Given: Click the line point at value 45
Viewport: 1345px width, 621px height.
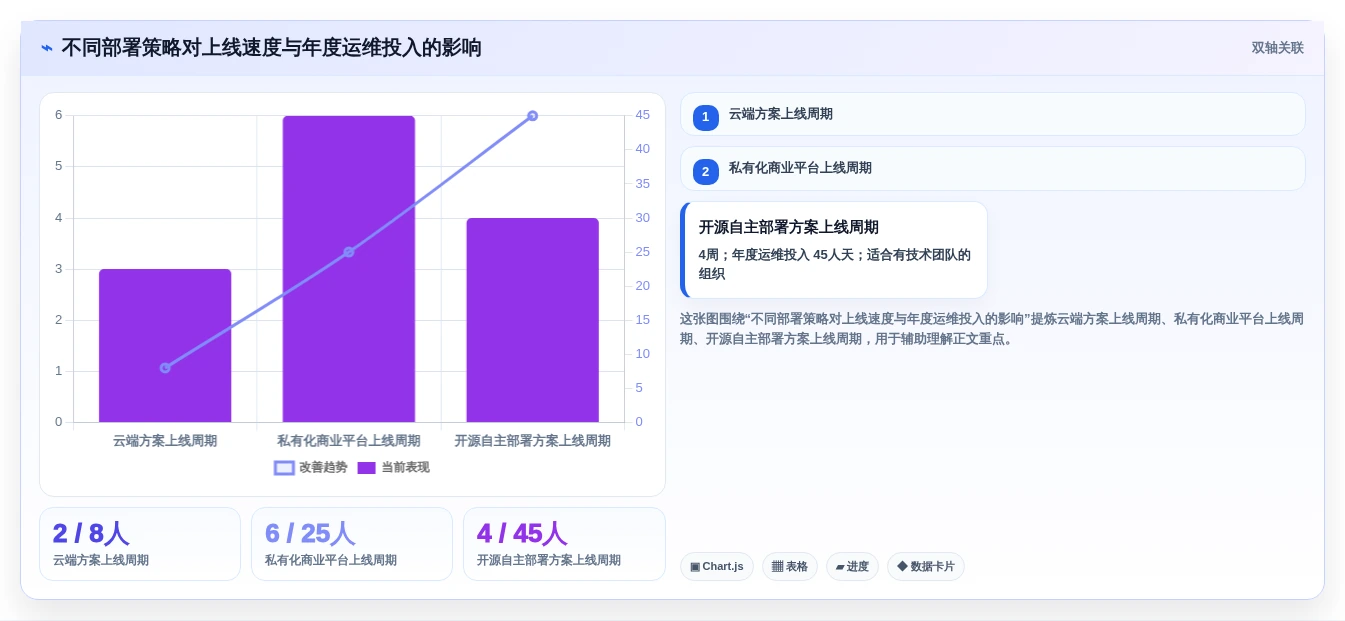Looking at the screenshot, I should pos(532,116).
